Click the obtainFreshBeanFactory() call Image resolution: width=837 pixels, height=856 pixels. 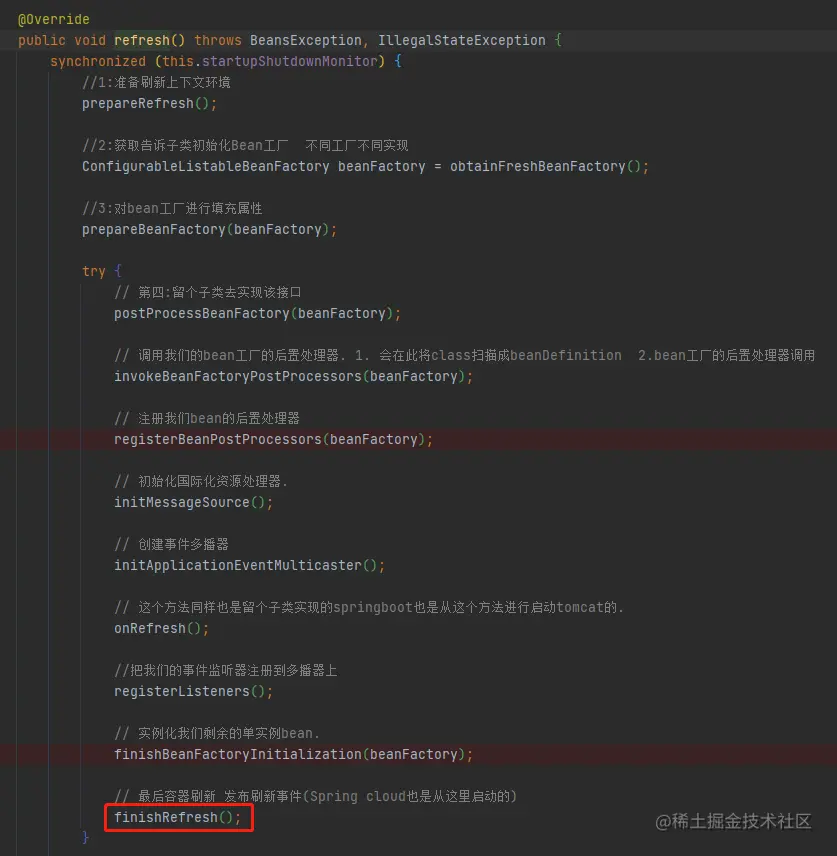[x=549, y=167]
